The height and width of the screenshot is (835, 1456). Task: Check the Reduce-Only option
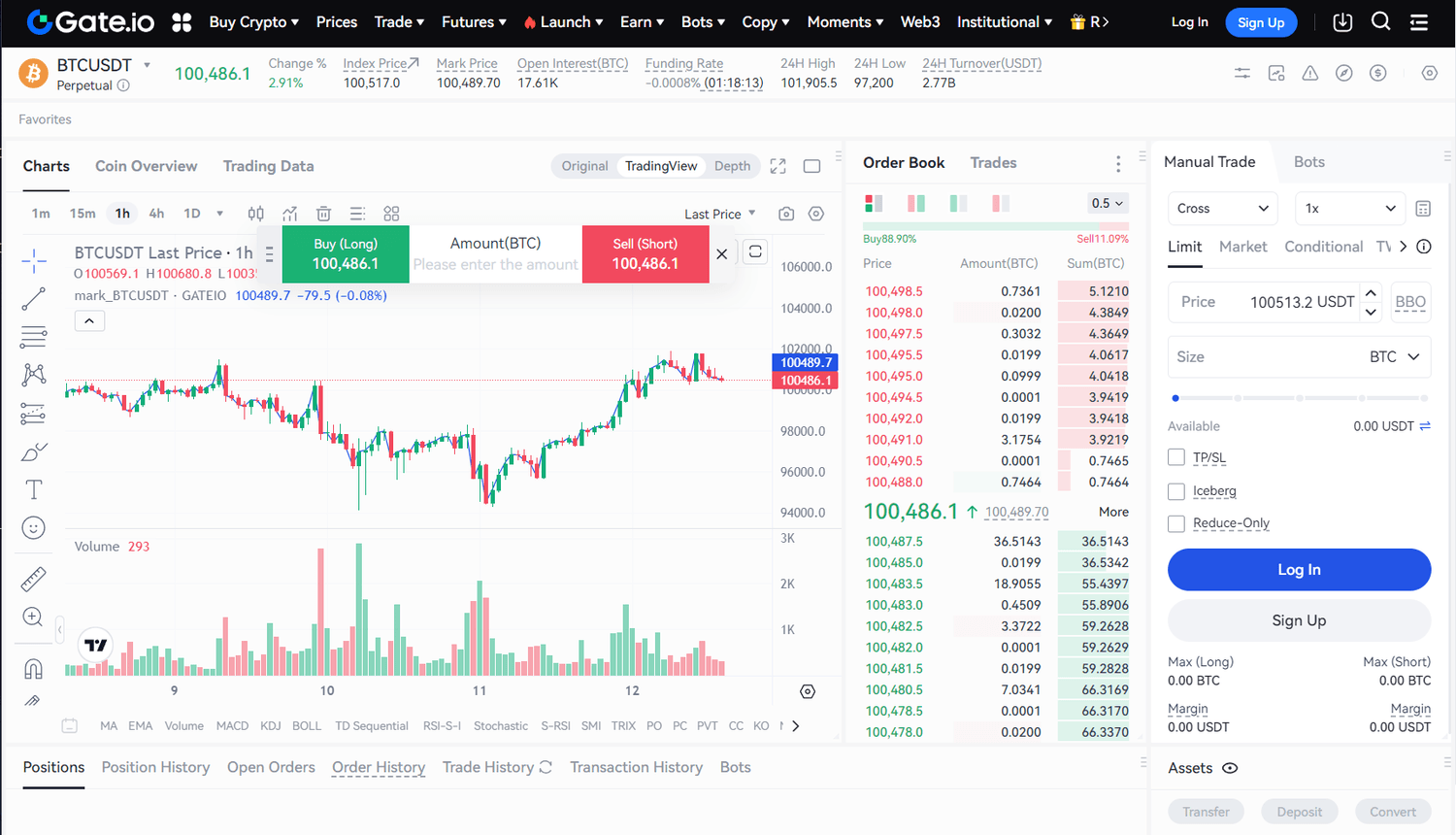click(1176, 523)
